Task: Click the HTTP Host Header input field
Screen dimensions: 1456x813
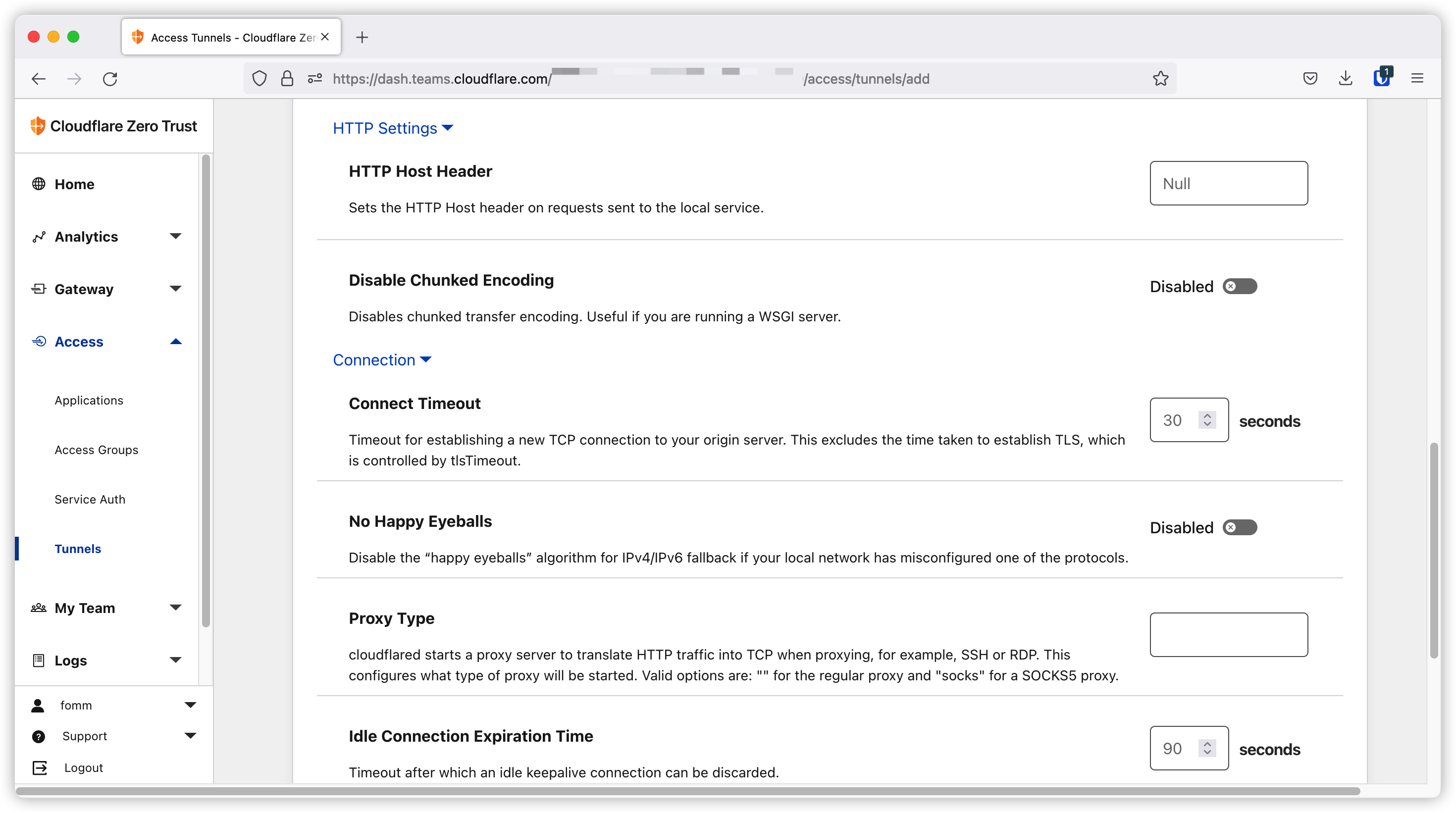Action: tap(1228, 184)
